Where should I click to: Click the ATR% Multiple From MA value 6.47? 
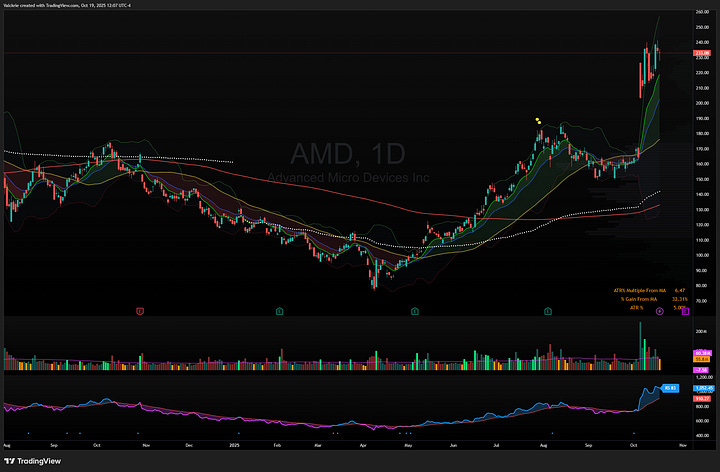680,291
